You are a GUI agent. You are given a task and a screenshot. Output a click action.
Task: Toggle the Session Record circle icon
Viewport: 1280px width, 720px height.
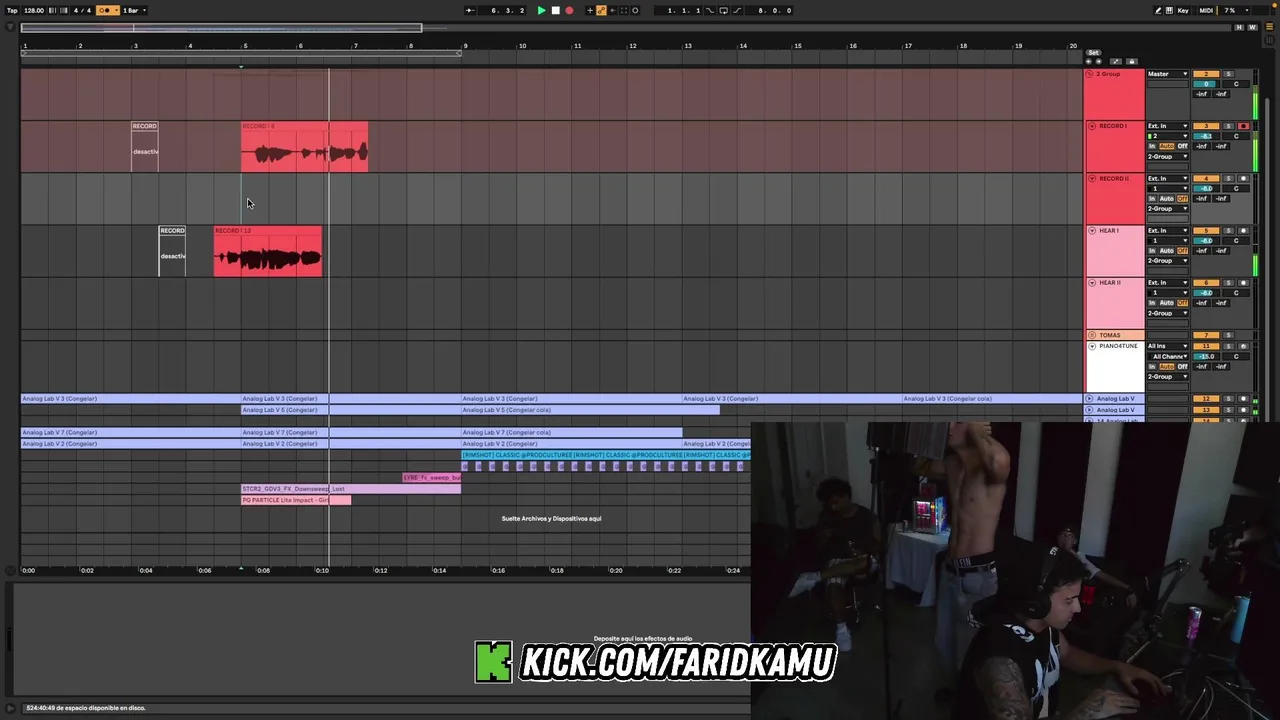[x=635, y=10]
